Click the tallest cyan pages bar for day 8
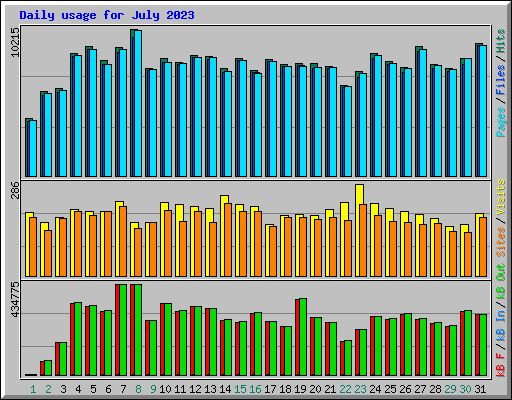 click(138, 103)
